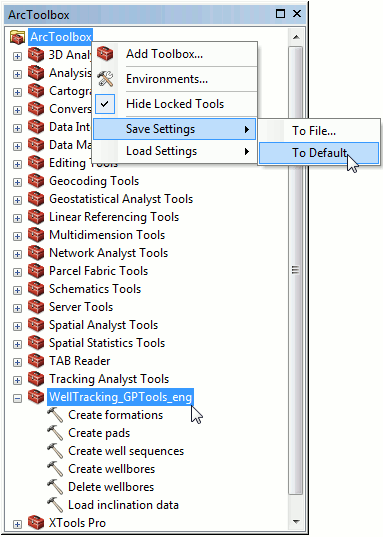Select the Multidimension Tools label
The height and width of the screenshot is (537, 383).
tap(107, 235)
